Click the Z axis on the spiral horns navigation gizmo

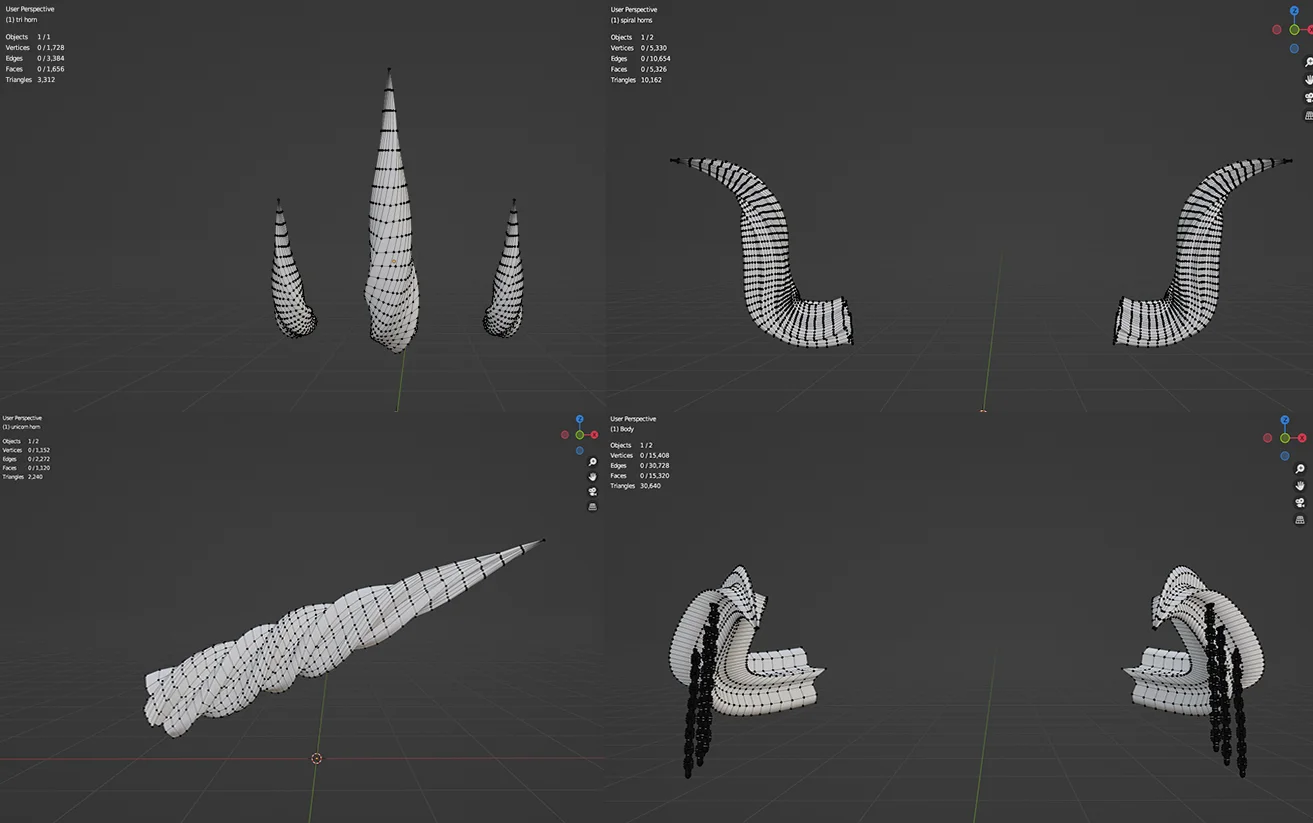coord(1294,11)
